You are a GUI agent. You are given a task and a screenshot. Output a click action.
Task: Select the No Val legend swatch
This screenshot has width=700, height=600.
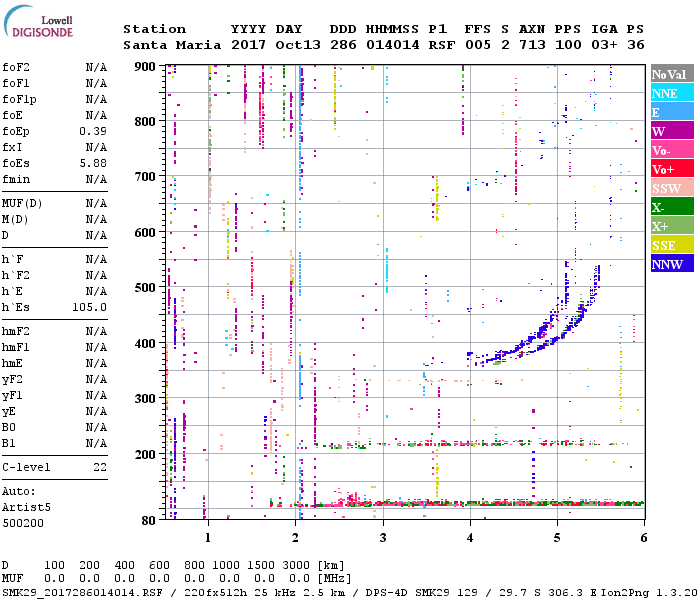tap(672, 74)
